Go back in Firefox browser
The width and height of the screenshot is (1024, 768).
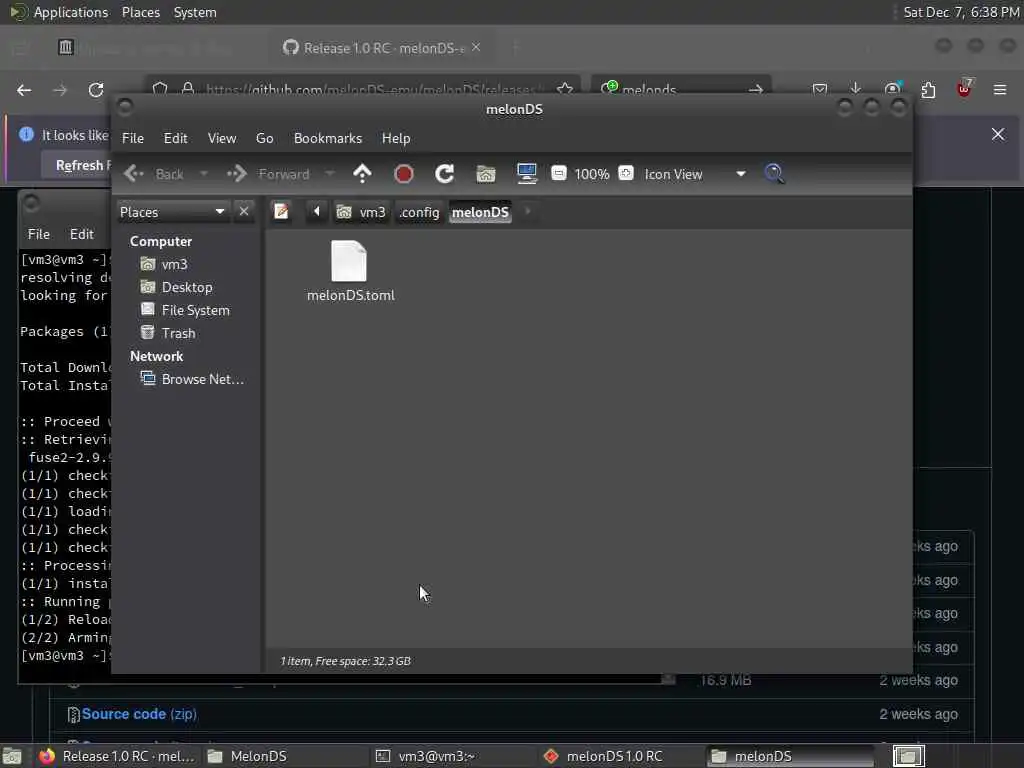(x=24, y=90)
